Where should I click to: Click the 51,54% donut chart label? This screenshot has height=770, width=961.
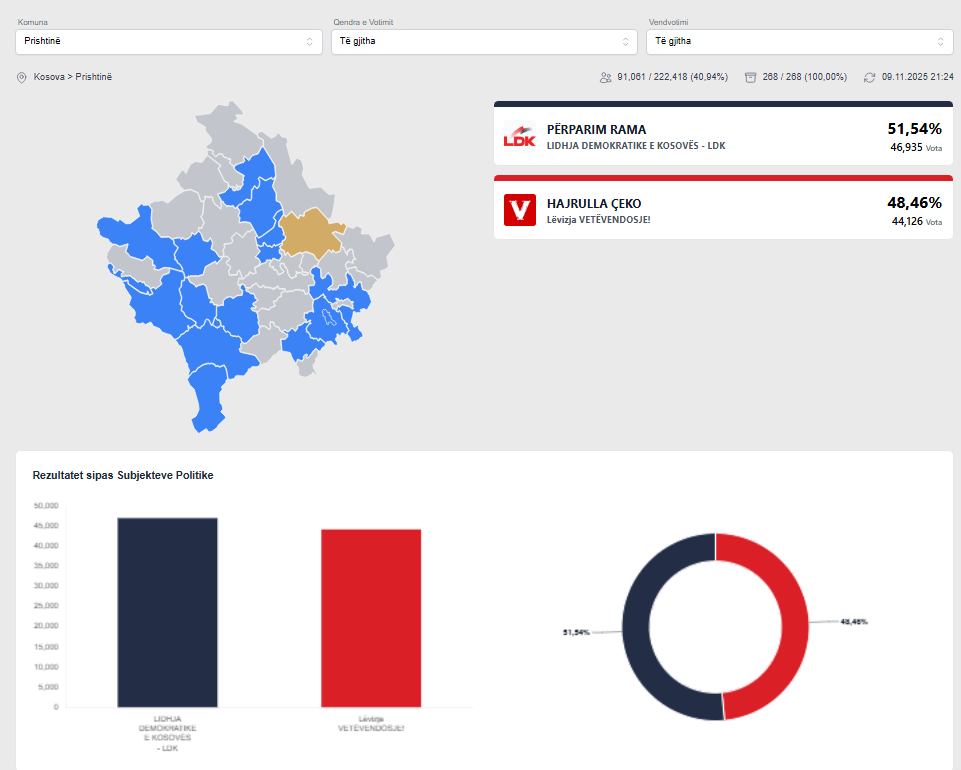(x=577, y=633)
